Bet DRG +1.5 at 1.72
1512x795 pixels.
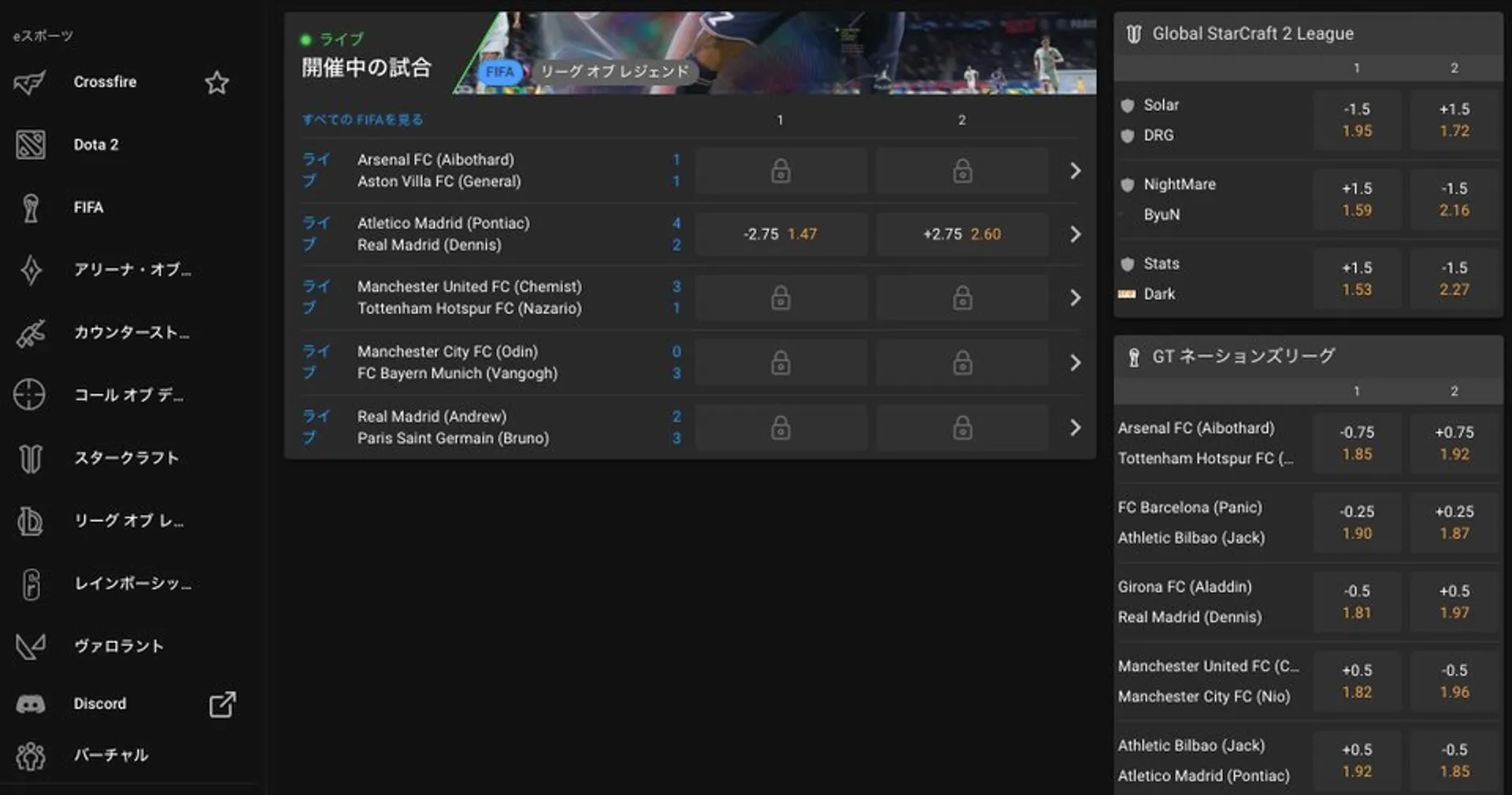click(x=1455, y=120)
